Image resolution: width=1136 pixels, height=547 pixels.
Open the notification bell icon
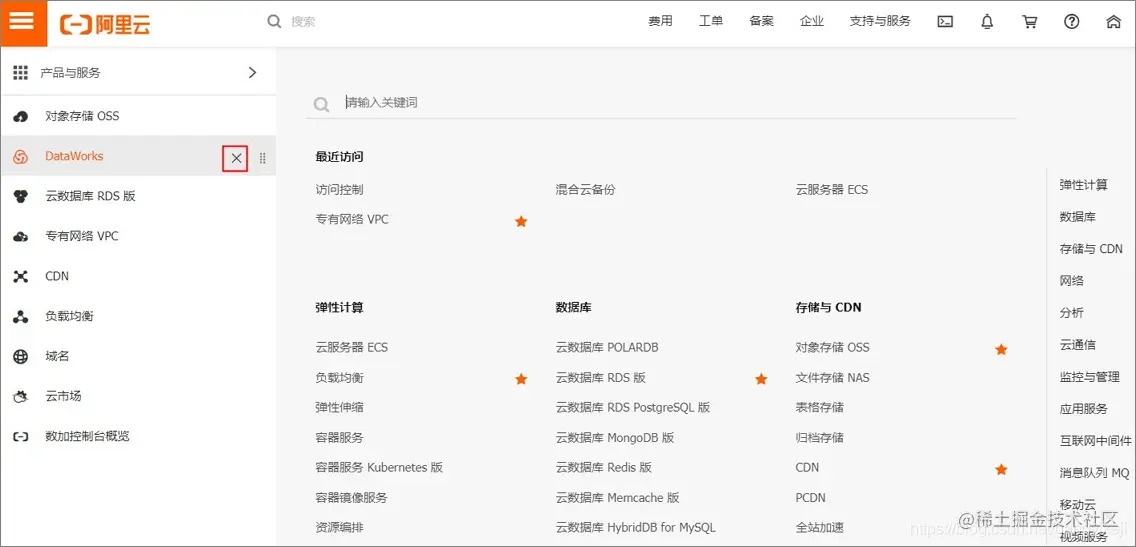pos(987,22)
